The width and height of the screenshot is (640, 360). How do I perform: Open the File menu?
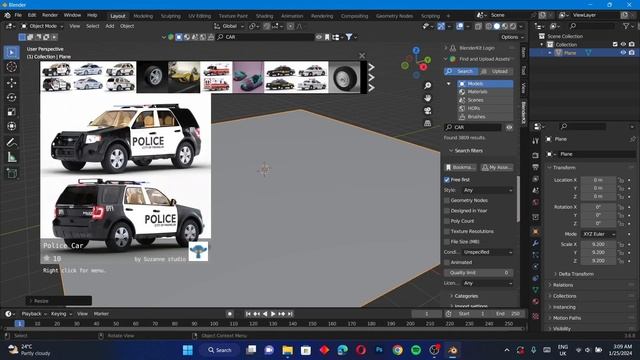18,16
